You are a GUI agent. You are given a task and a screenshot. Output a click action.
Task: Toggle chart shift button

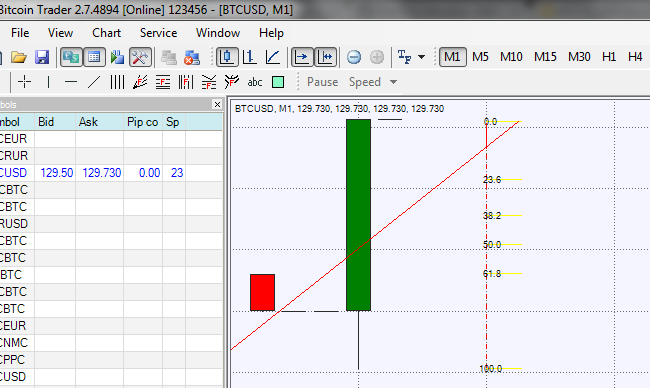(x=326, y=57)
